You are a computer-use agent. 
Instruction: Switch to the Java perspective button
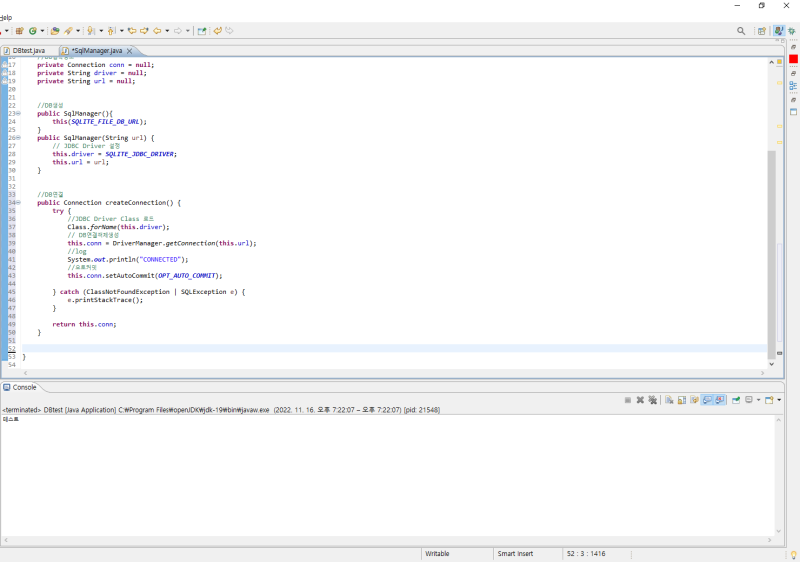pos(779,31)
